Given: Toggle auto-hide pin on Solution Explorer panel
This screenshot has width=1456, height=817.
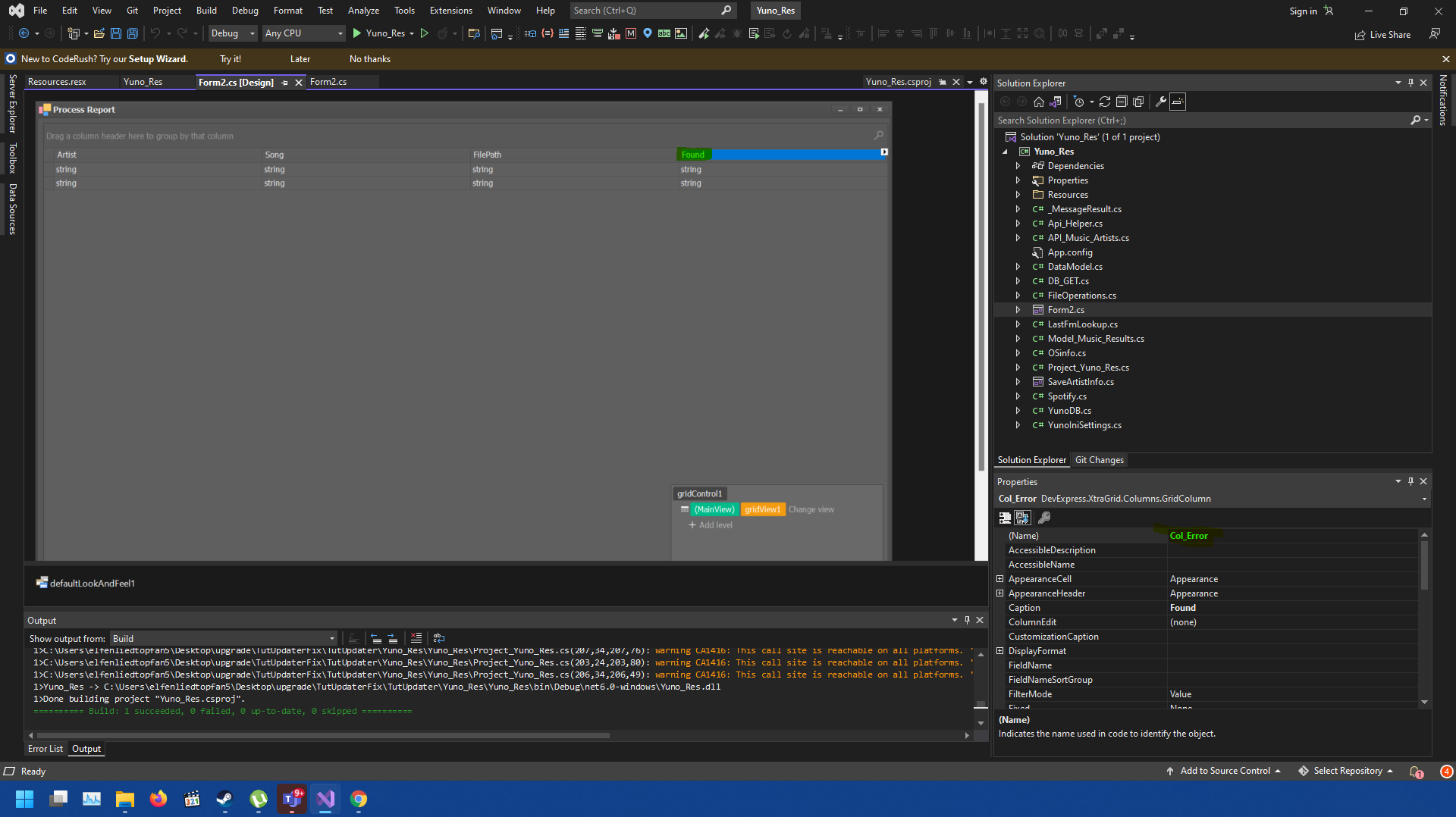Looking at the screenshot, I should tap(1410, 83).
